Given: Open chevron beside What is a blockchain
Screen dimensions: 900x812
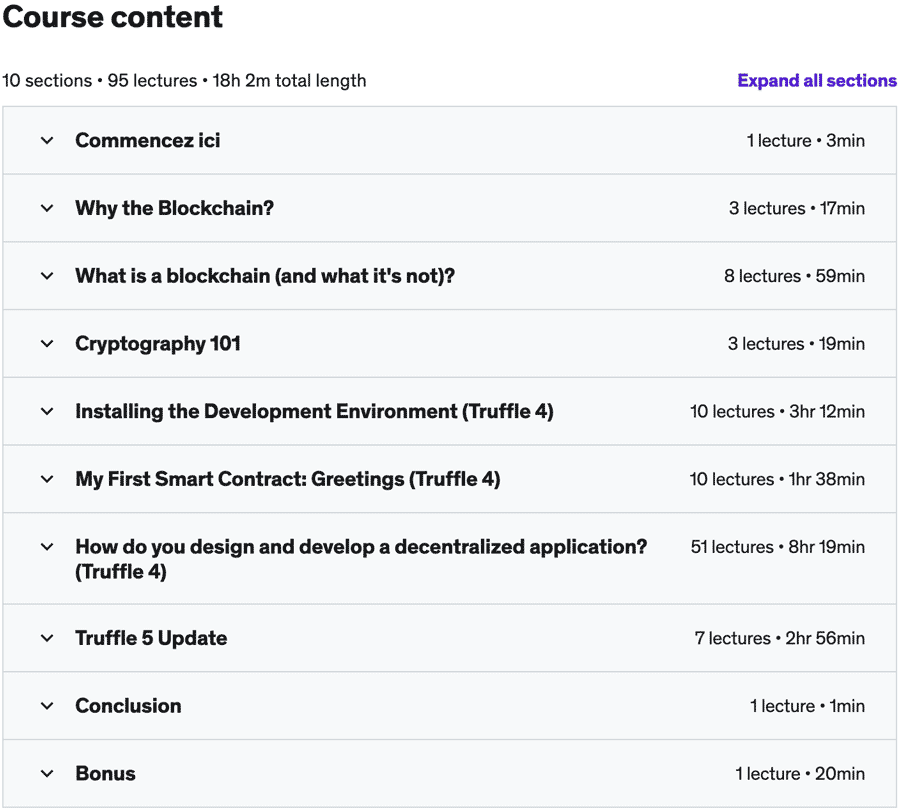Looking at the screenshot, I should tap(47, 276).
